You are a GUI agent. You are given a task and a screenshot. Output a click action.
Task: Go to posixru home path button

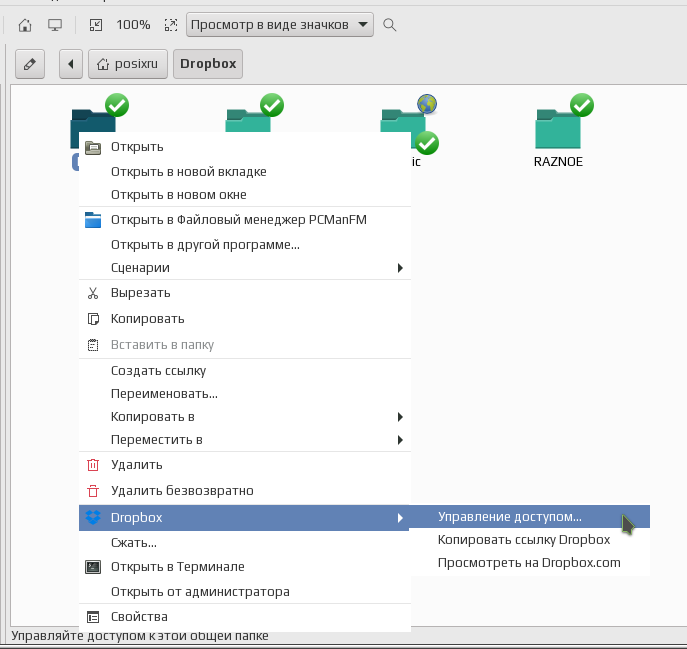[128, 64]
